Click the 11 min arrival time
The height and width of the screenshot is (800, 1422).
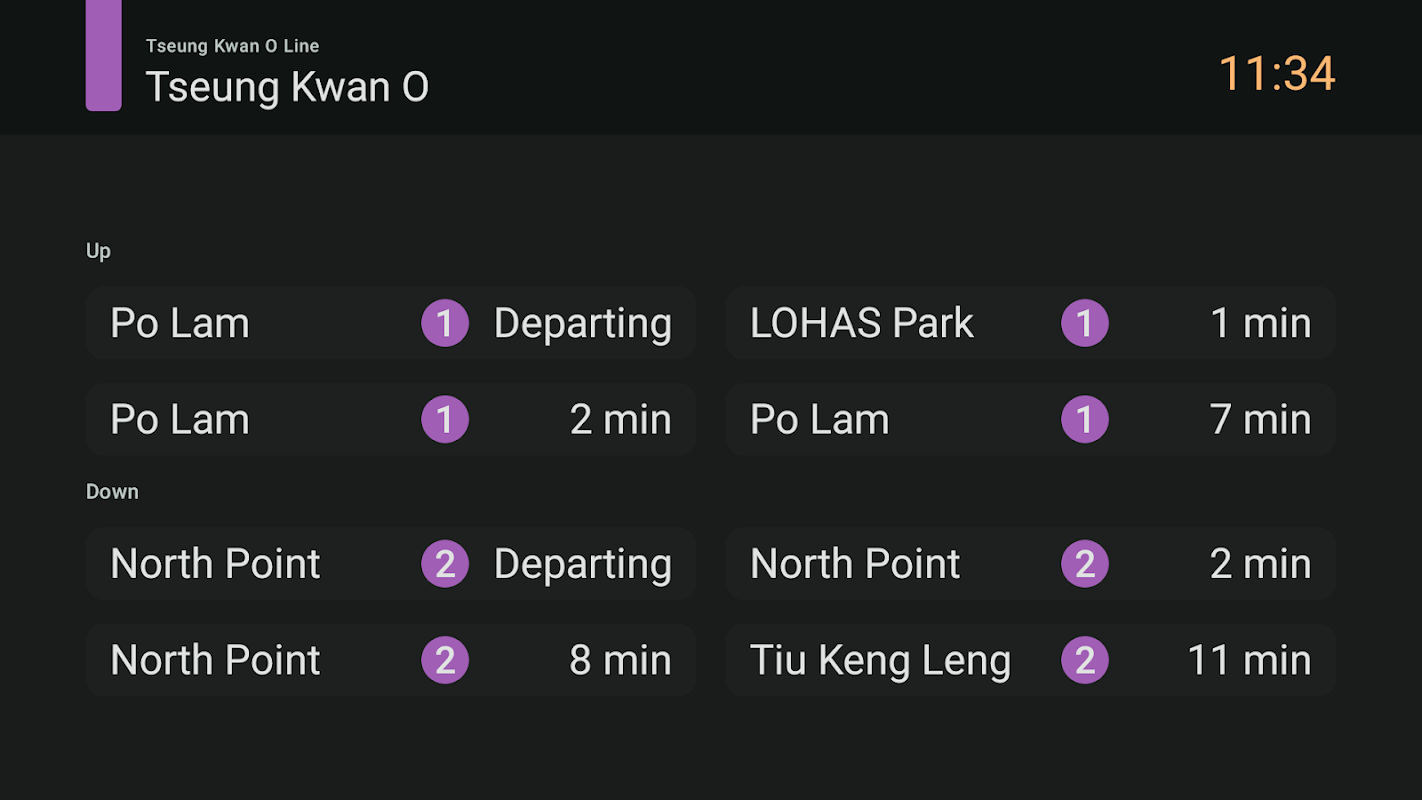1248,660
